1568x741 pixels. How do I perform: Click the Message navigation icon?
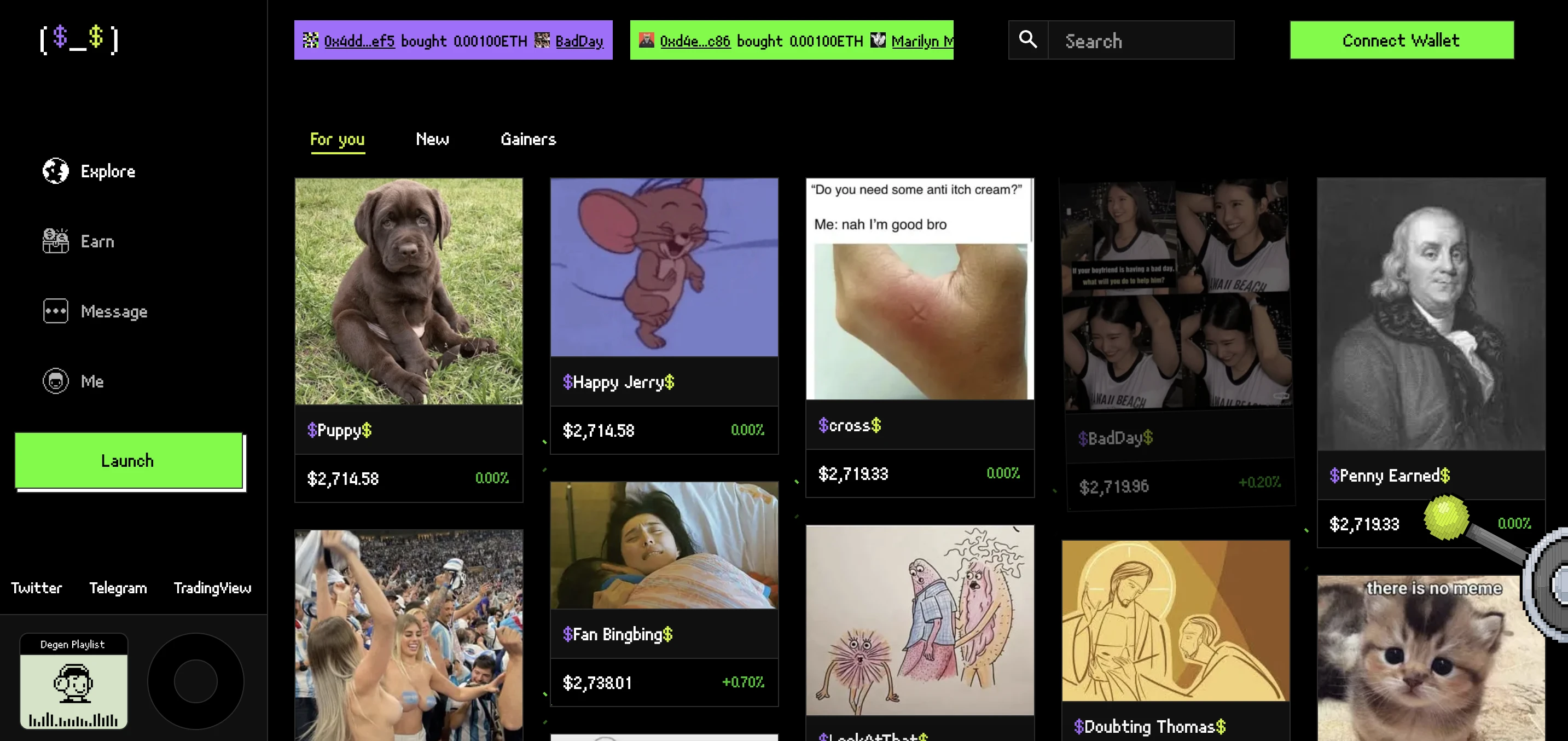tap(54, 311)
